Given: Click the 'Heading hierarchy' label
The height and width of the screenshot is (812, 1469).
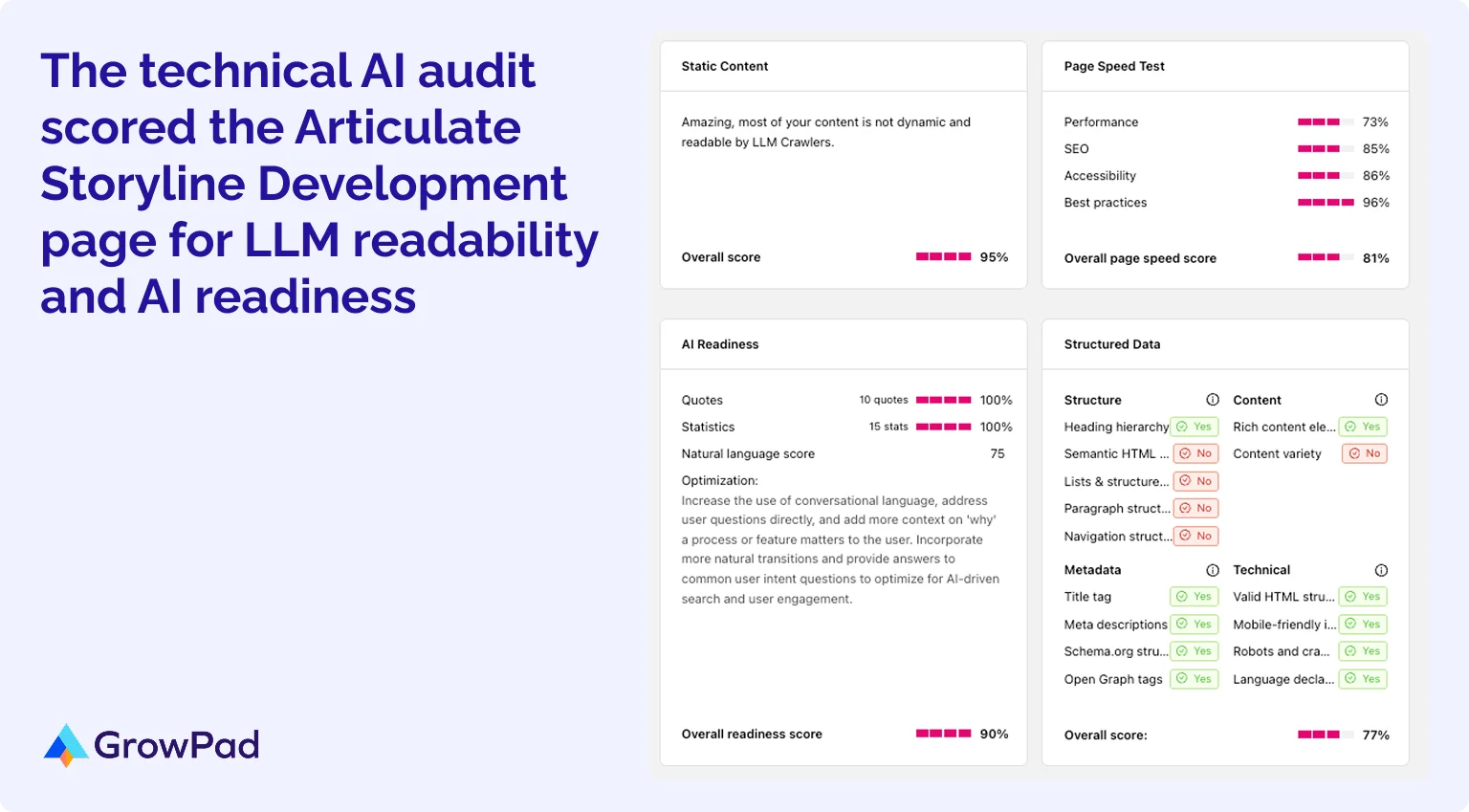Looking at the screenshot, I should (x=1116, y=428).
